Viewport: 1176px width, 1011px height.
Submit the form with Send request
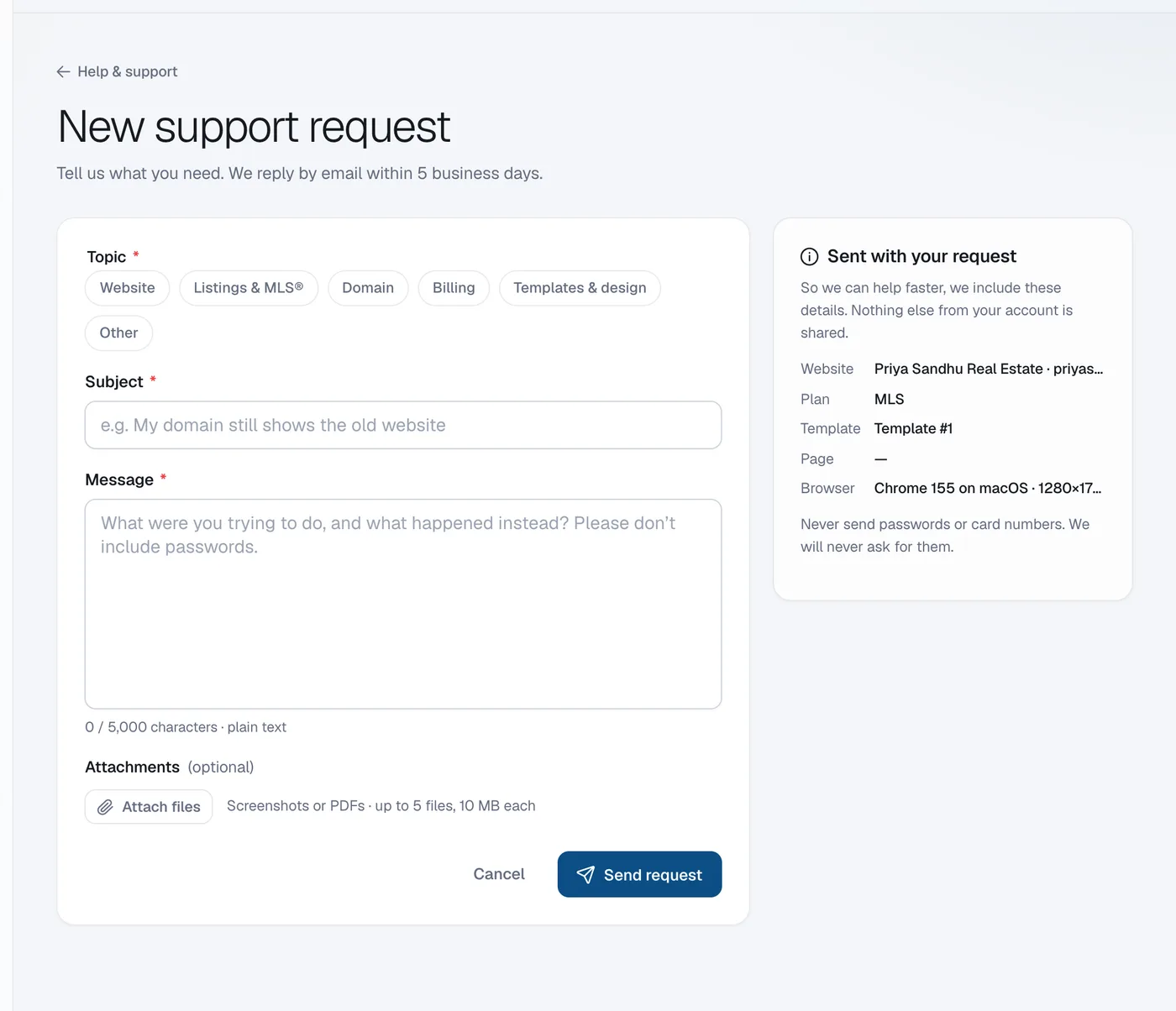coord(639,874)
